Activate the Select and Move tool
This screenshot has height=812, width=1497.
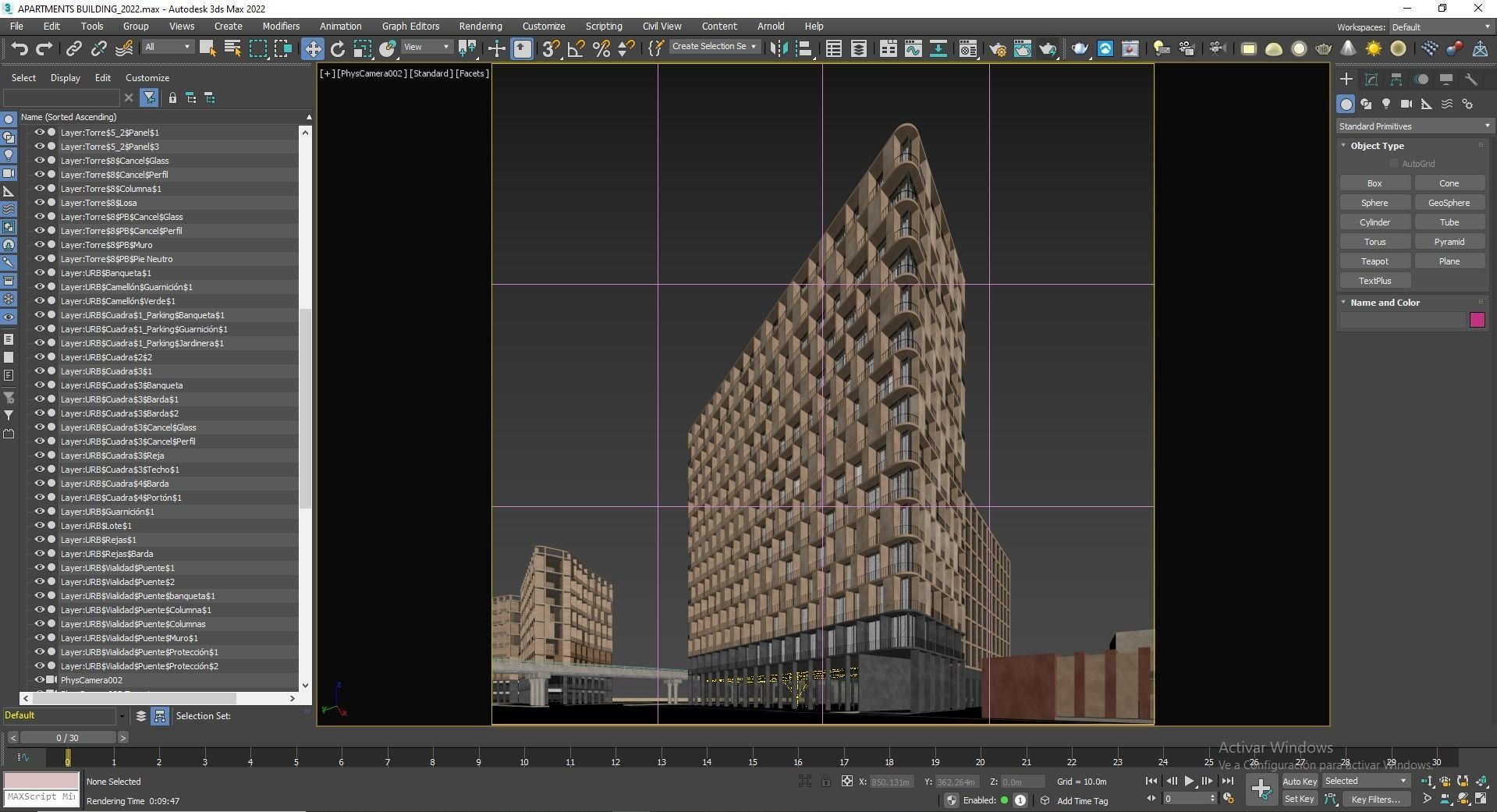(x=312, y=48)
